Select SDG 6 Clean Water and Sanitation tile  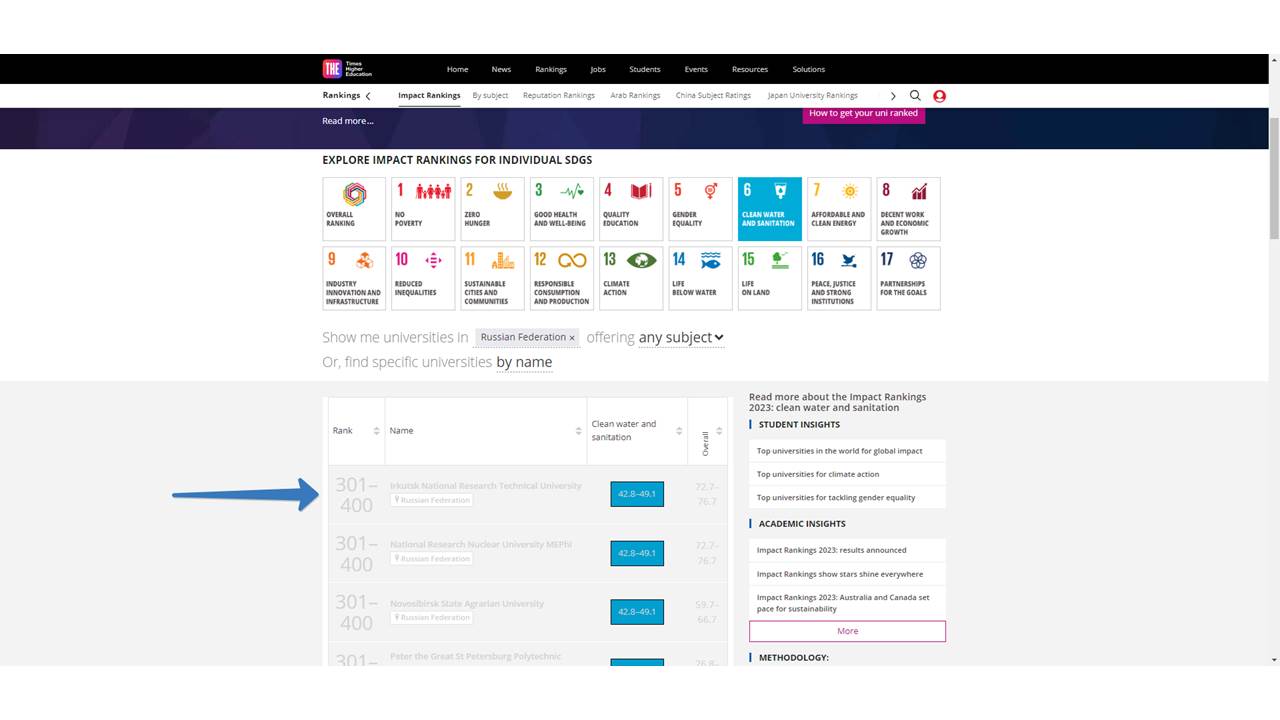tap(770, 209)
